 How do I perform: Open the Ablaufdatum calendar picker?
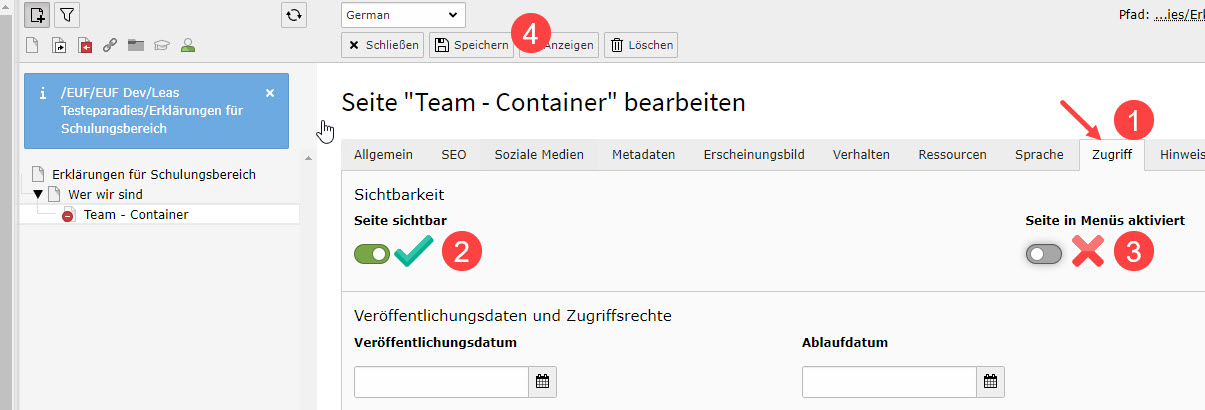coord(990,381)
